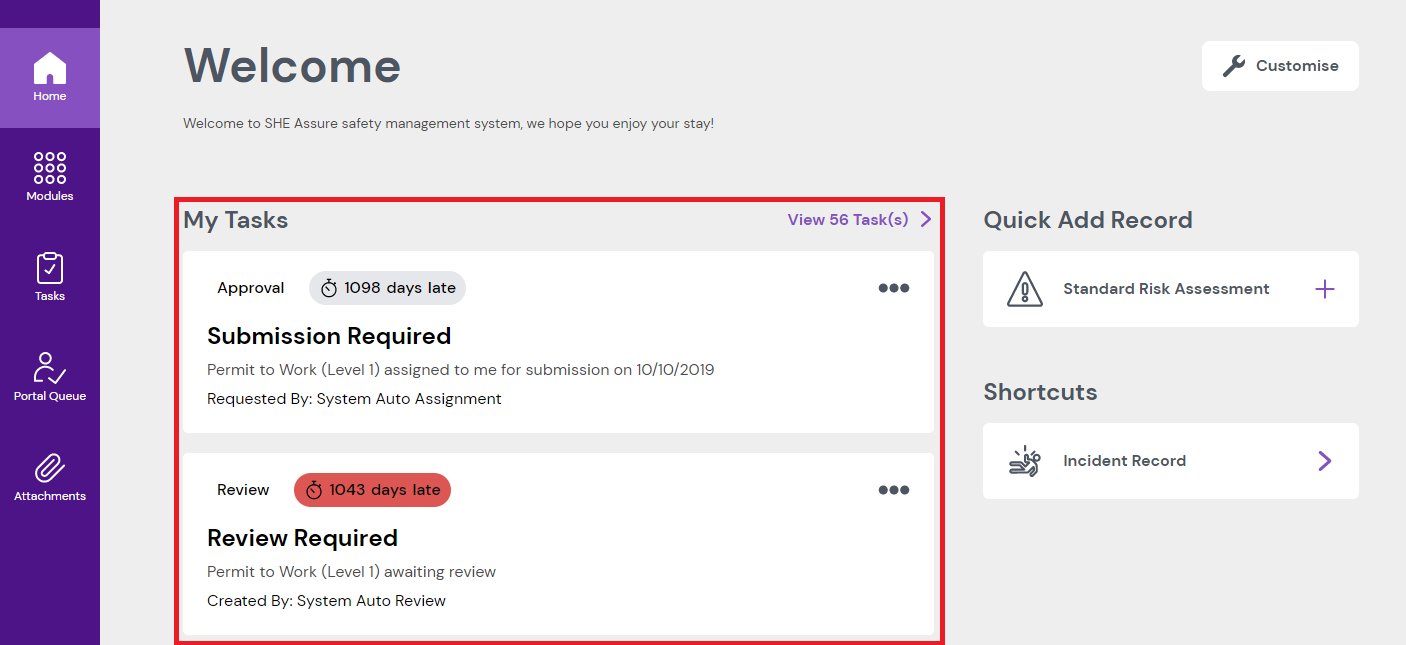Select the Standard Risk Assessment label

[1166, 289]
